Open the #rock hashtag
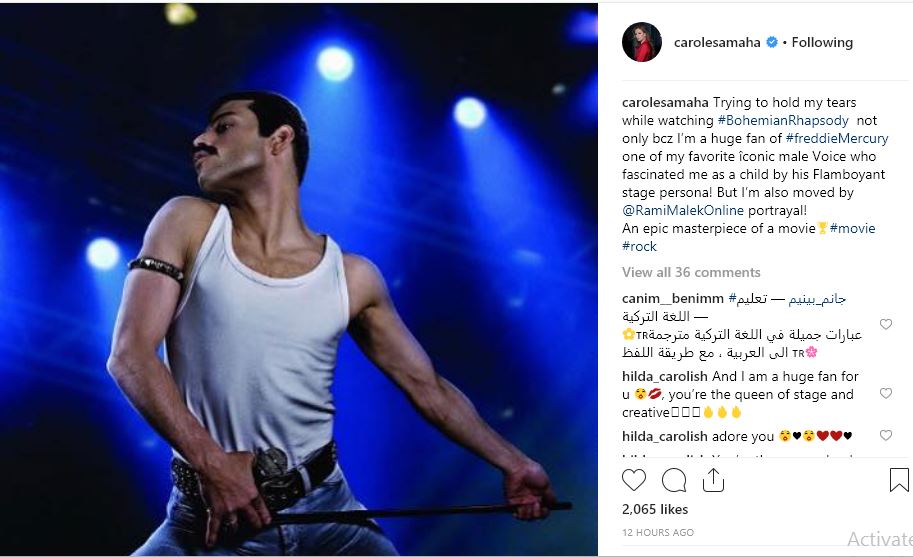913x557 pixels. tap(639, 246)
